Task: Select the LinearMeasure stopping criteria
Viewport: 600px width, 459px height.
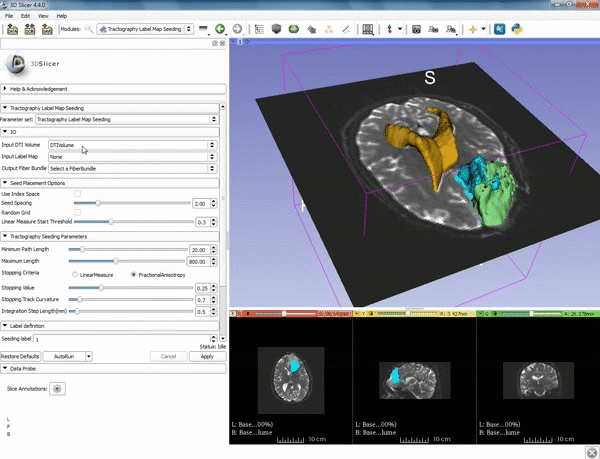Action: pos(76,274)
